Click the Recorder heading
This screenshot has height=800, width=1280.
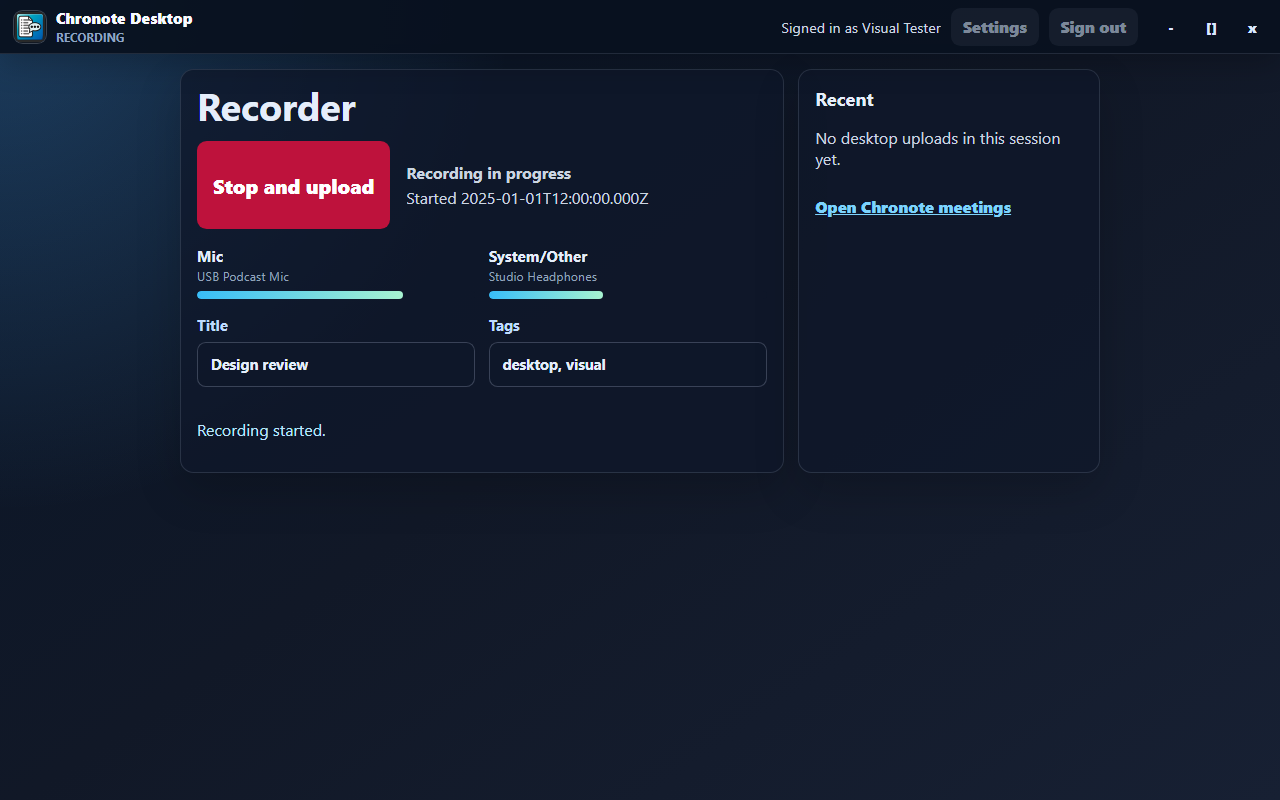point(277,108)
